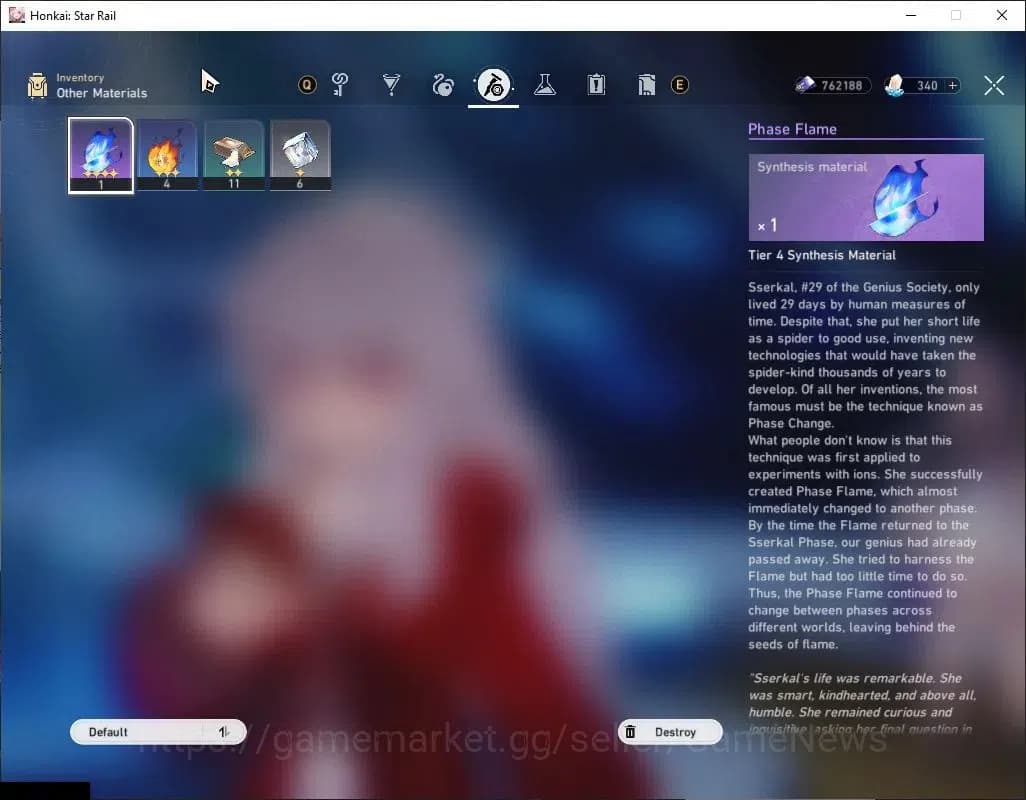Select the orange flame item with count 4
1026x800 pixels.
(x=167, y=155)
